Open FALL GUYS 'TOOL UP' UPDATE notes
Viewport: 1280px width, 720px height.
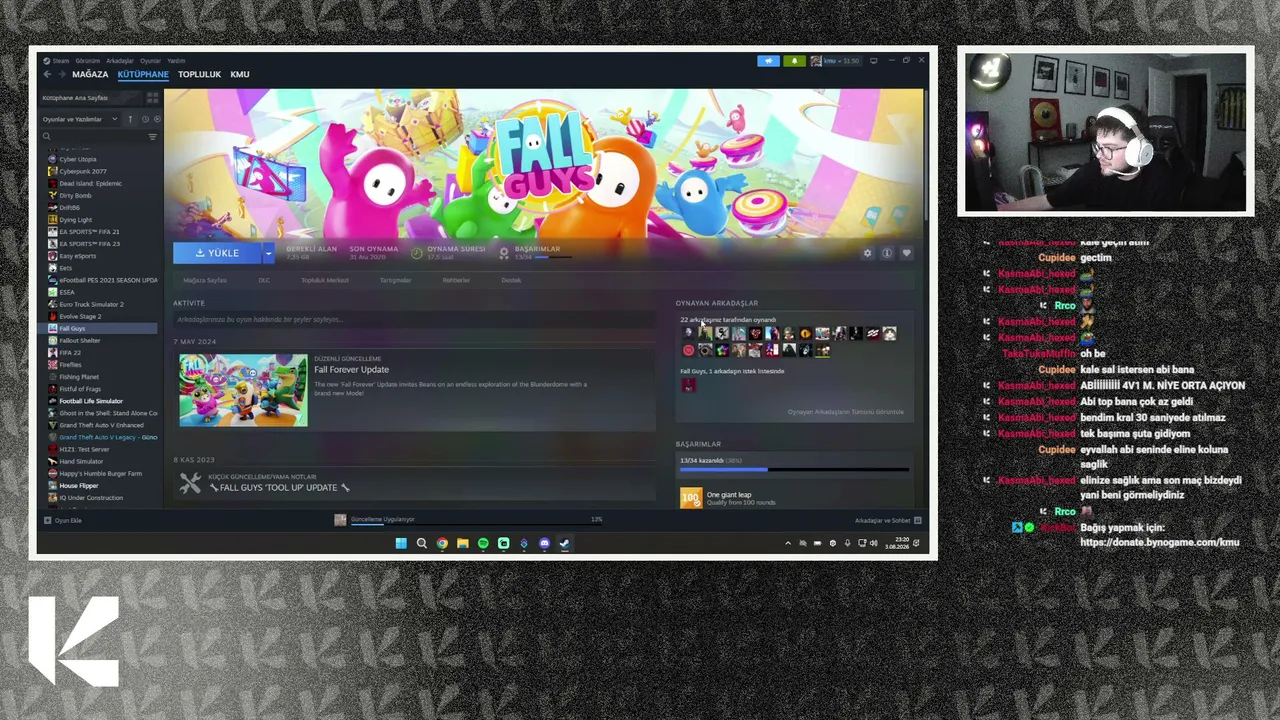coord(279,487)
